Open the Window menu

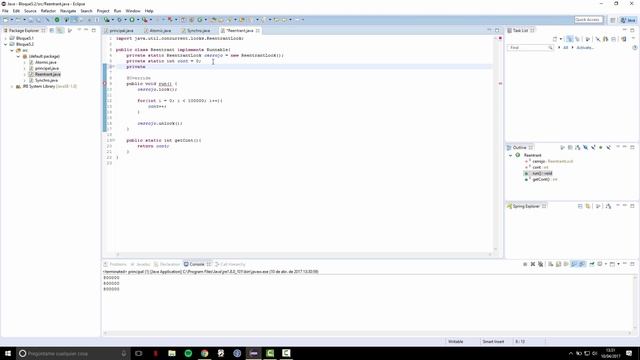[133, 11]
